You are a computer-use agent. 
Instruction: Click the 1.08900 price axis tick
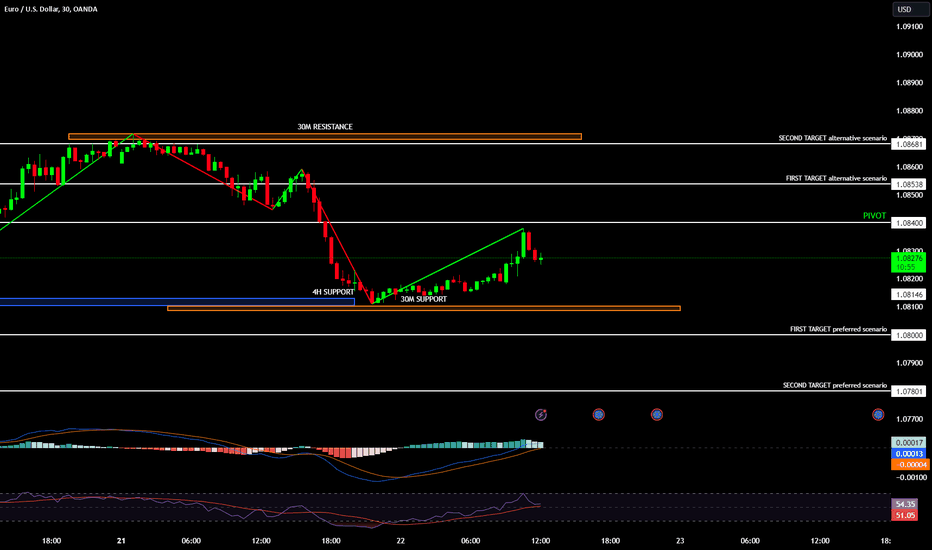[x=909, y=83]
